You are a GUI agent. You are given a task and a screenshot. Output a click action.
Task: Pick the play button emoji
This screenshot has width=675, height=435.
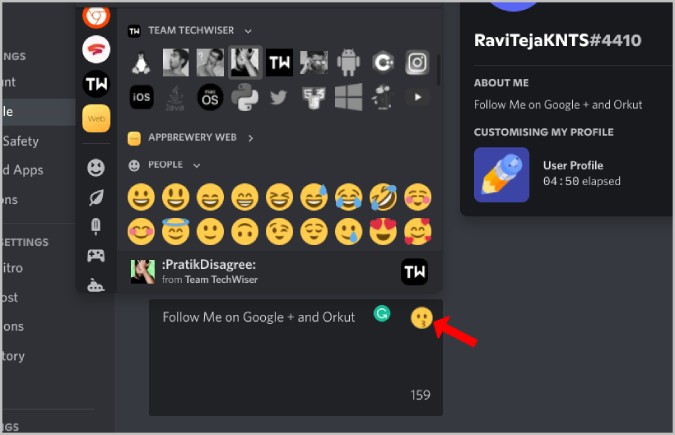(417, 97)
